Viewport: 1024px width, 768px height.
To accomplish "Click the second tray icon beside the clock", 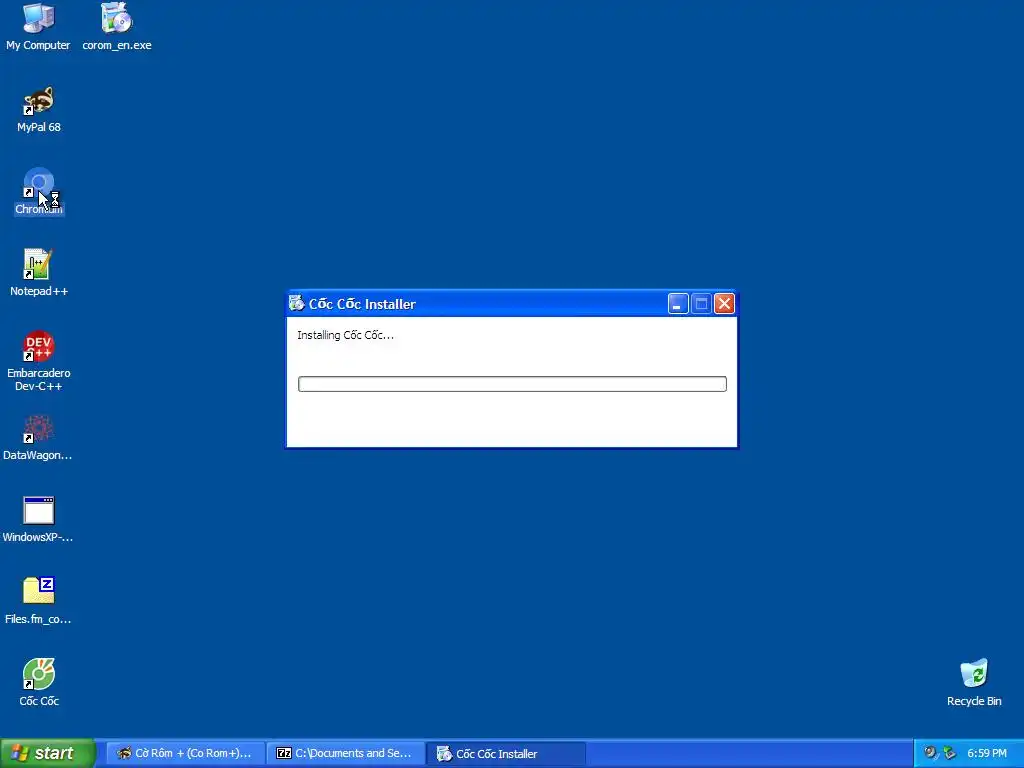I will [949, 753].
